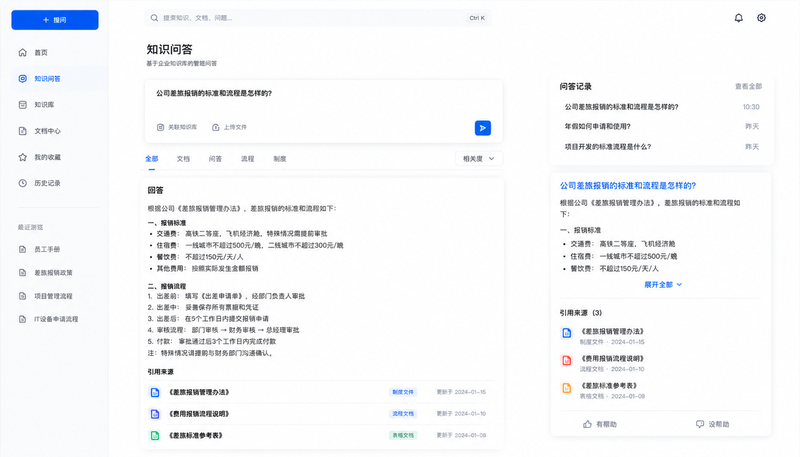Click the 表格文档 tag
The height and width of the screenshot is (457, 800).
pyautogui.click(x=403, y=436)
